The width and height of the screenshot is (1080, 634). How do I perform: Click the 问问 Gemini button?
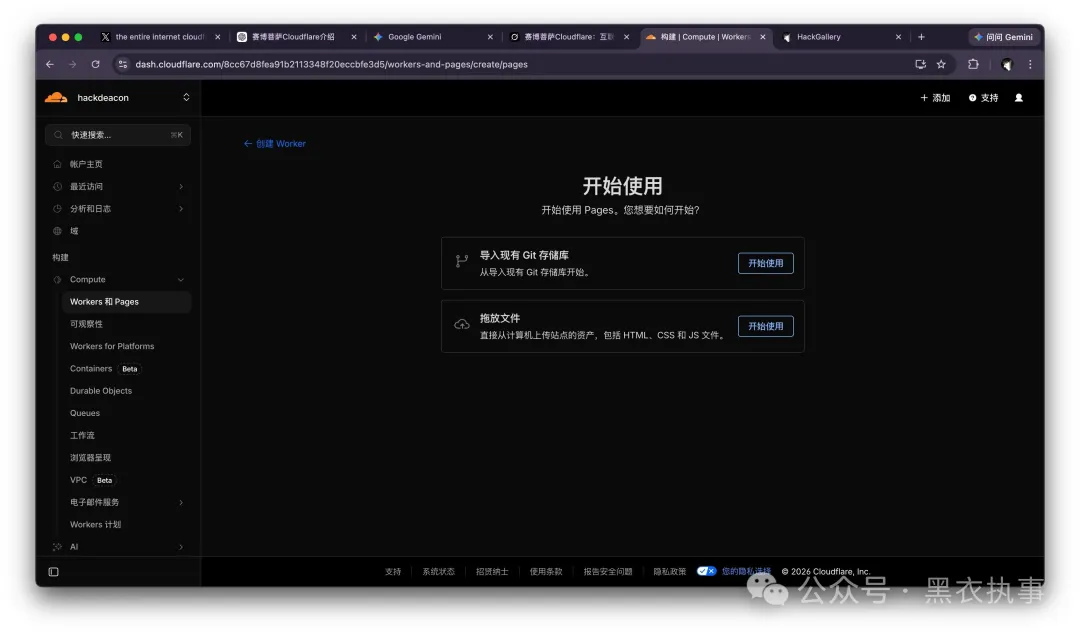click(x=1003, y=37)
